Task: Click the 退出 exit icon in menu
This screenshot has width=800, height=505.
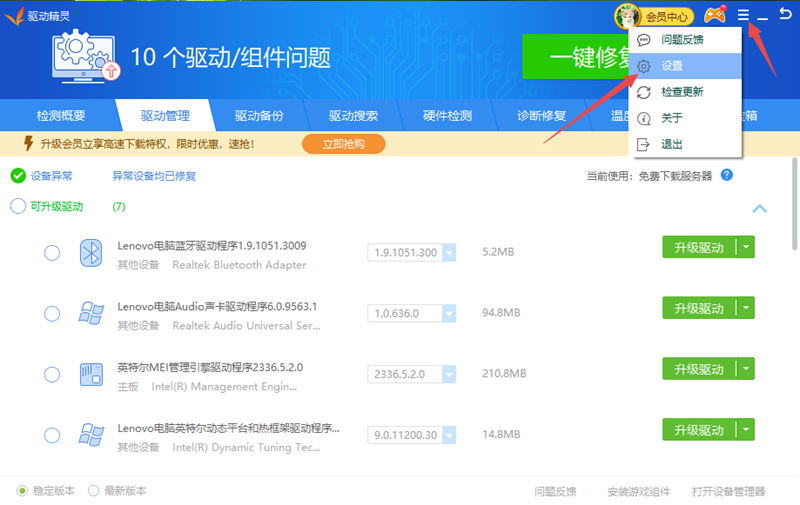Action: pyautogui.click(x=645, y=144)
